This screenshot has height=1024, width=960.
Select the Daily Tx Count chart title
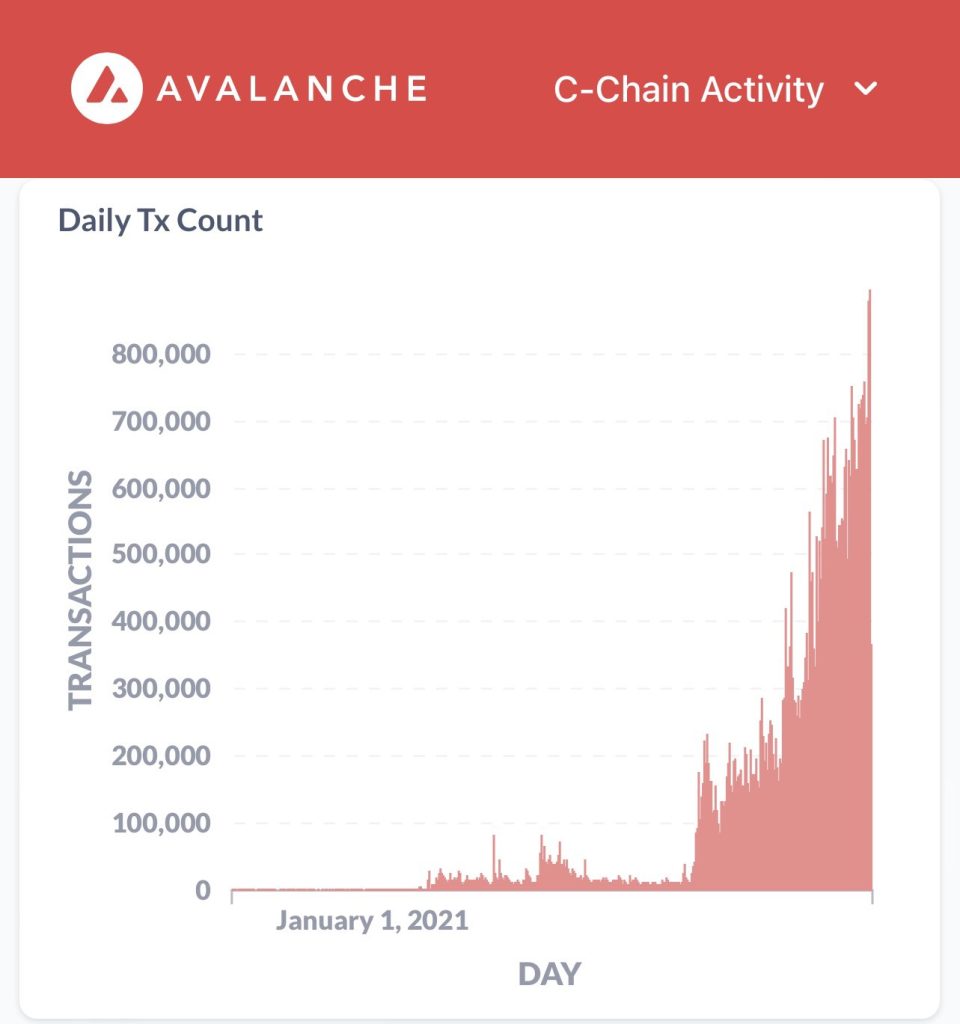tap(161, 220)
